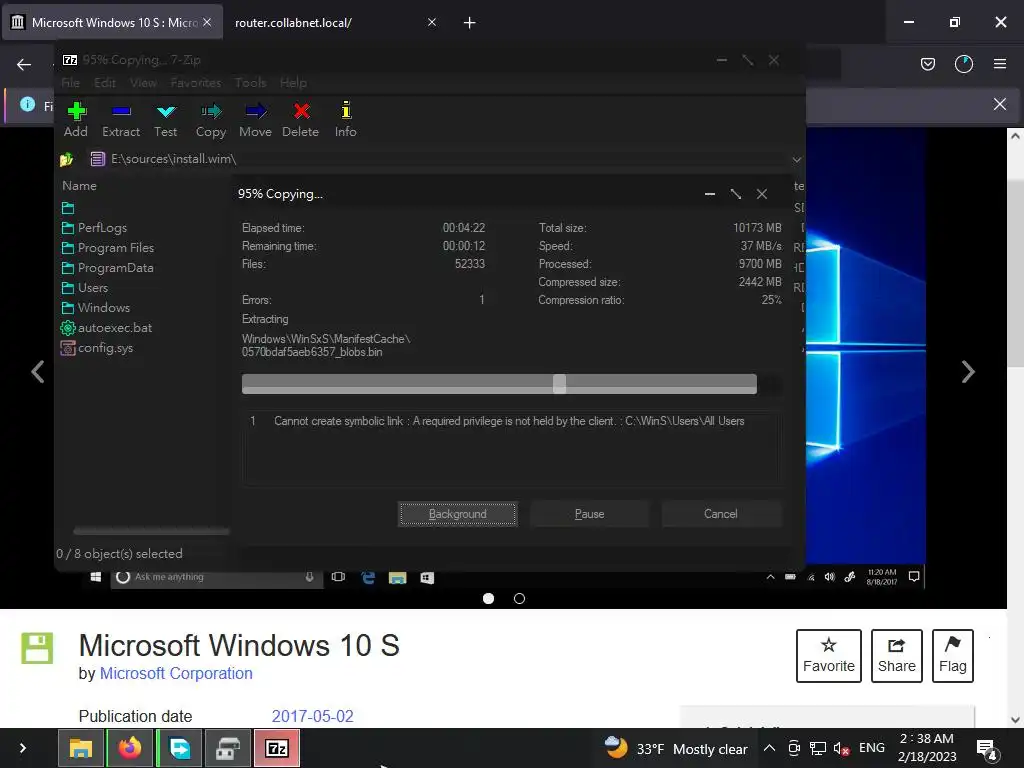This screenshot has height=768, width=1024.
Task: Open the View menu in 7-Zip
Action: (143, 82)
